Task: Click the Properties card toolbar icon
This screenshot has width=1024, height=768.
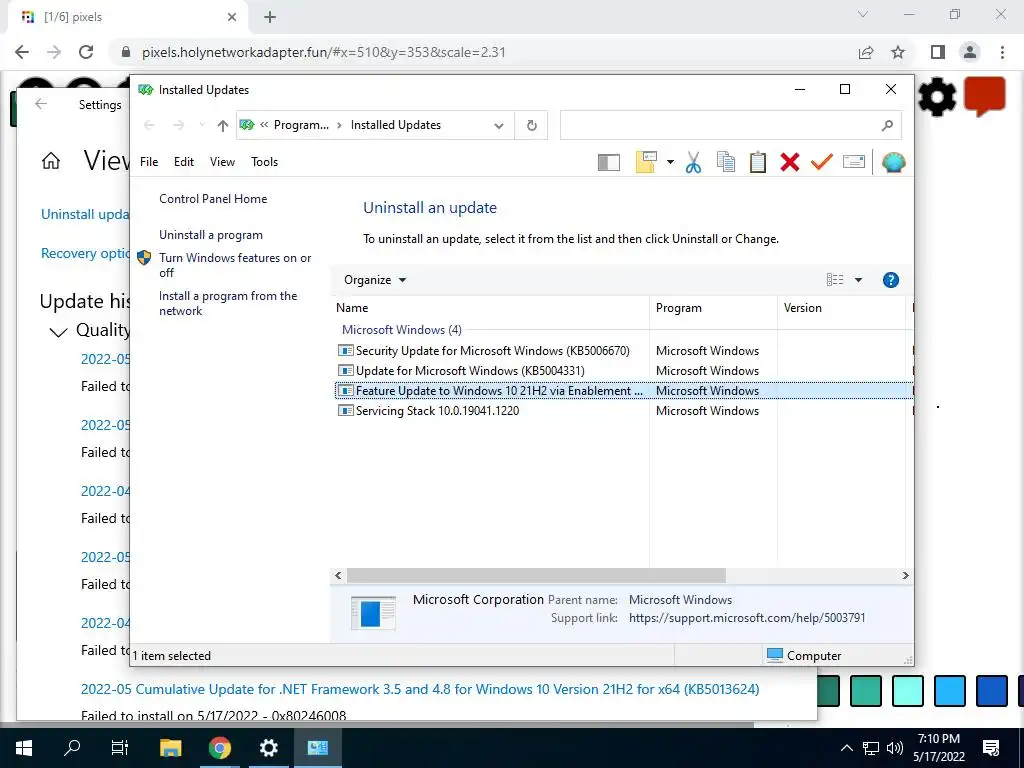Action: coord(854,161)
